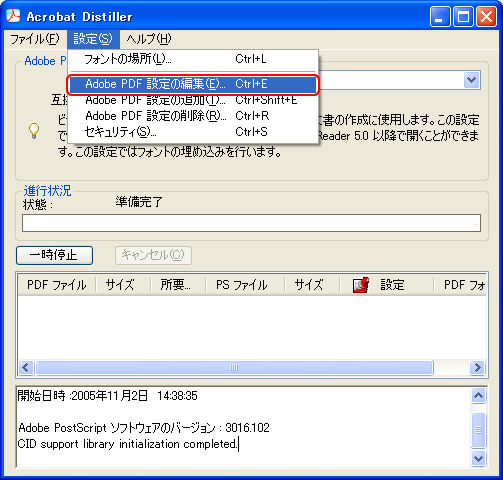Click the PDF ファイル column header
This screenshot has height=480, width=503.
tap(57, 285)
